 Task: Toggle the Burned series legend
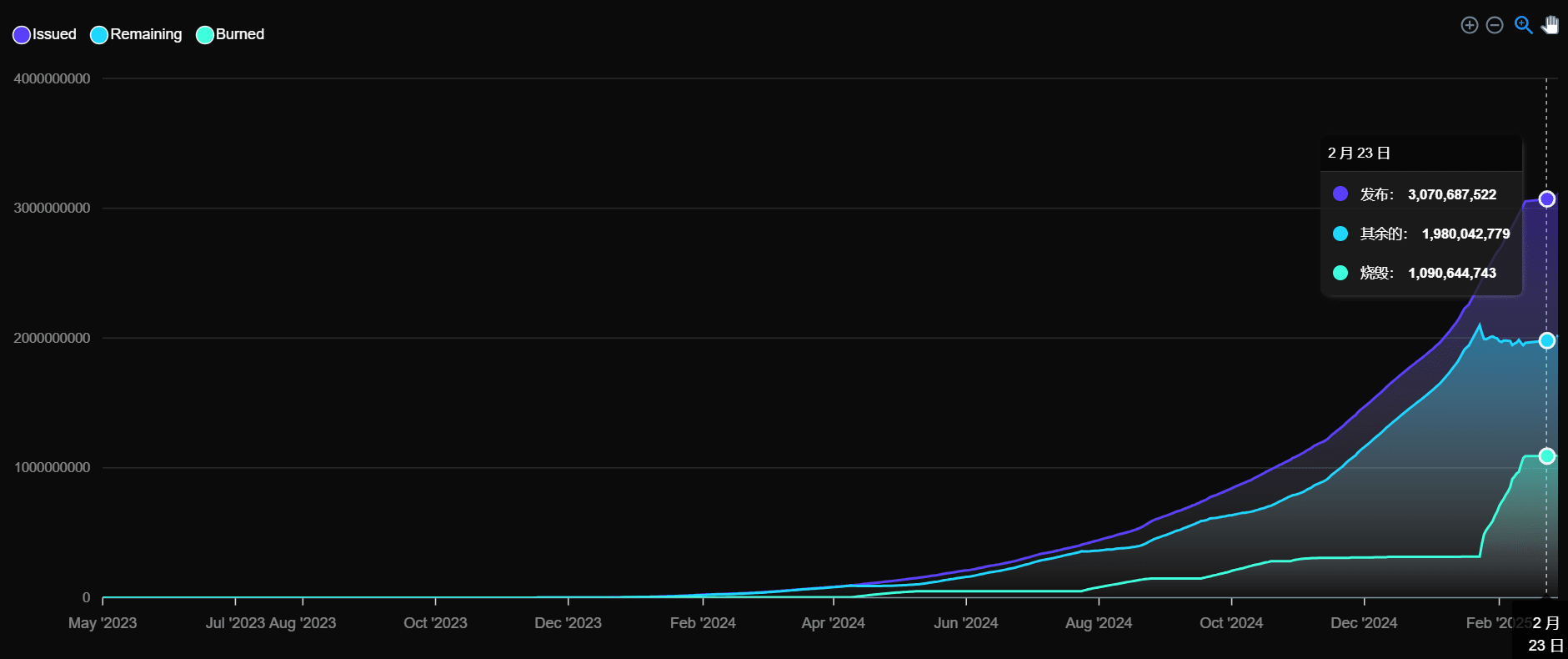[230, 34]
